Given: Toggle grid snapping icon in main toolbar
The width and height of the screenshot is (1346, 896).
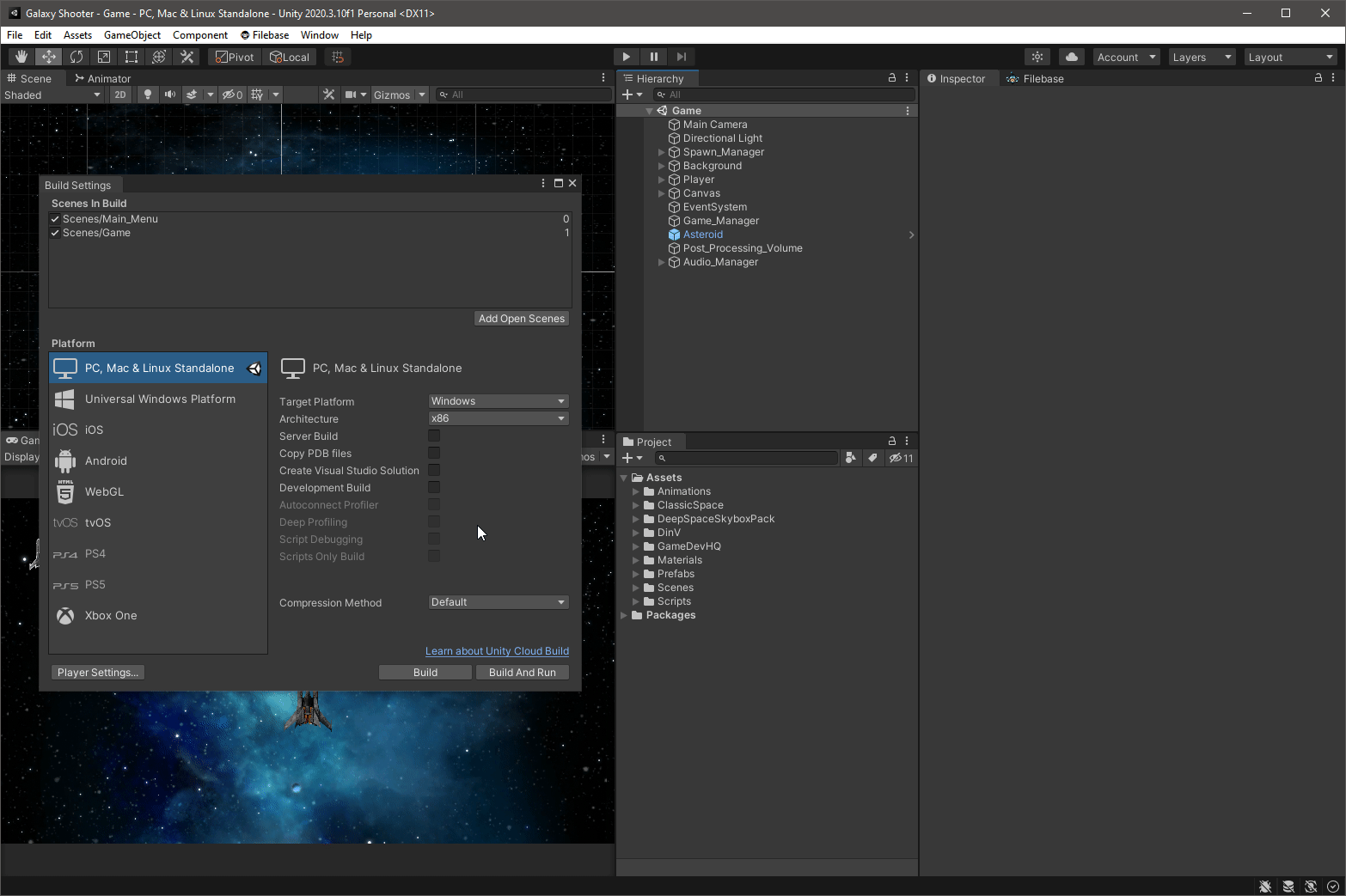Looking at the screenshot, I should point(338,57).
